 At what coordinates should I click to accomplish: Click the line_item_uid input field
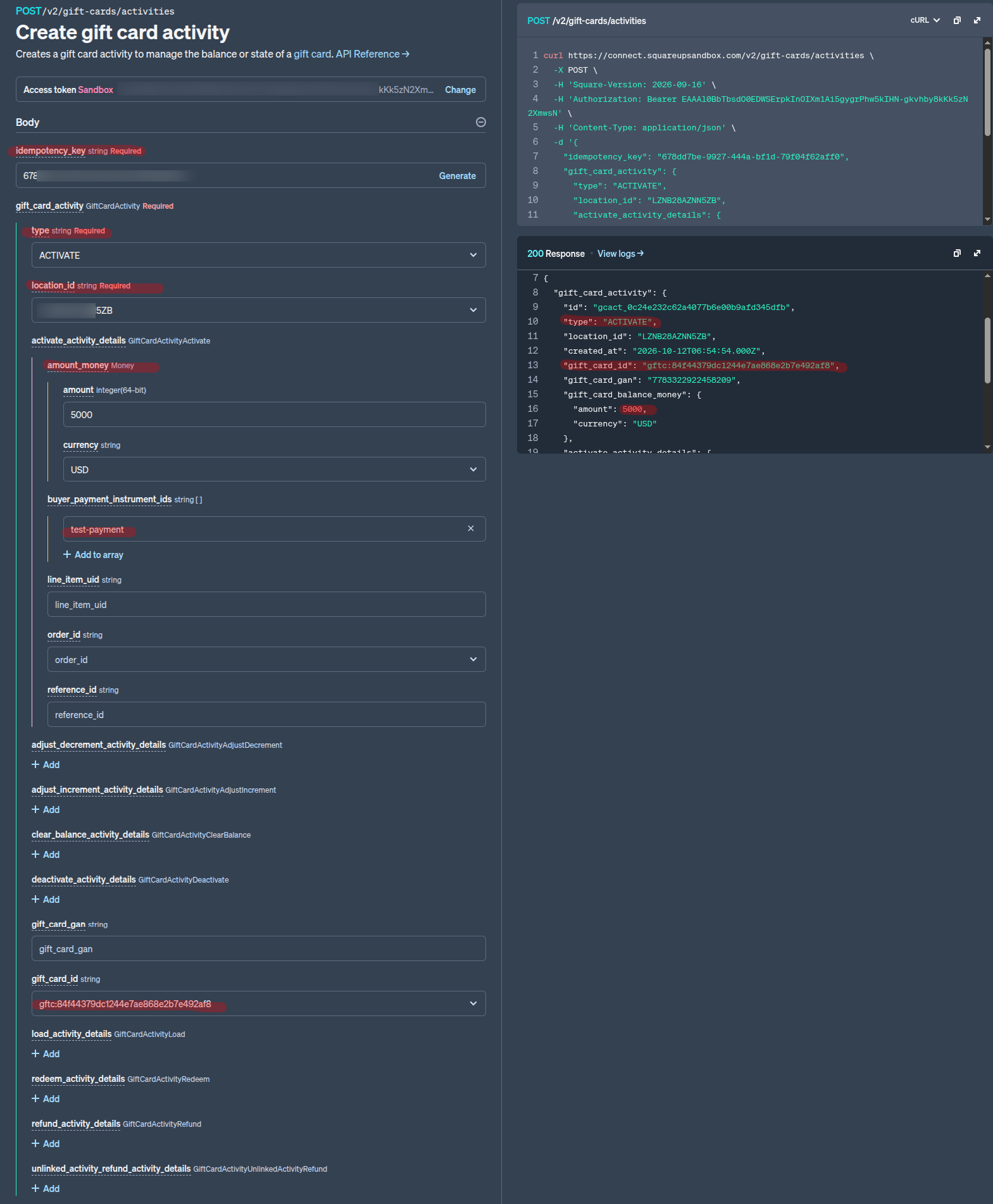click(266, 604)
